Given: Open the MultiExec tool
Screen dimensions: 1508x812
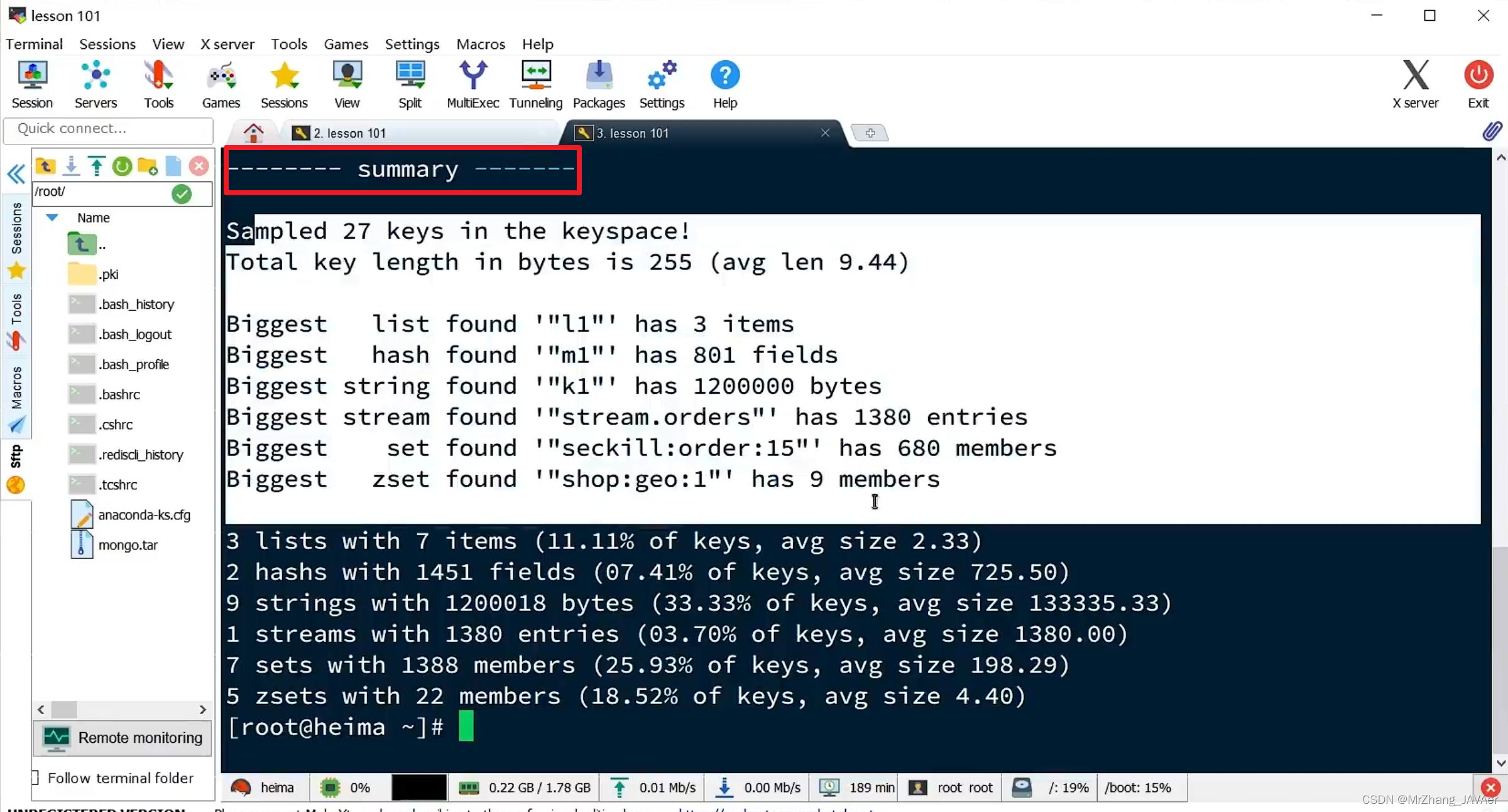Looking at the screenshot, I should coord(473,84).
